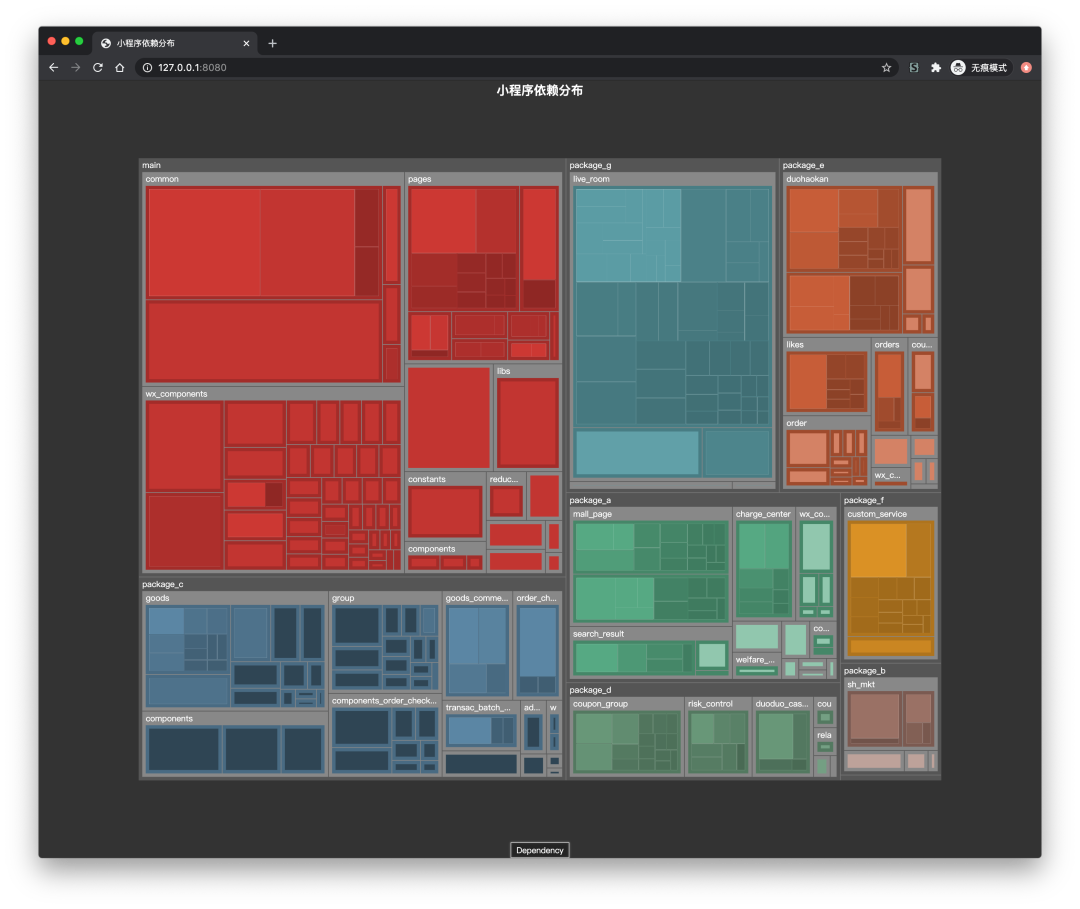
Task: Click the red update icon in toolbar
Action: 1026,68
